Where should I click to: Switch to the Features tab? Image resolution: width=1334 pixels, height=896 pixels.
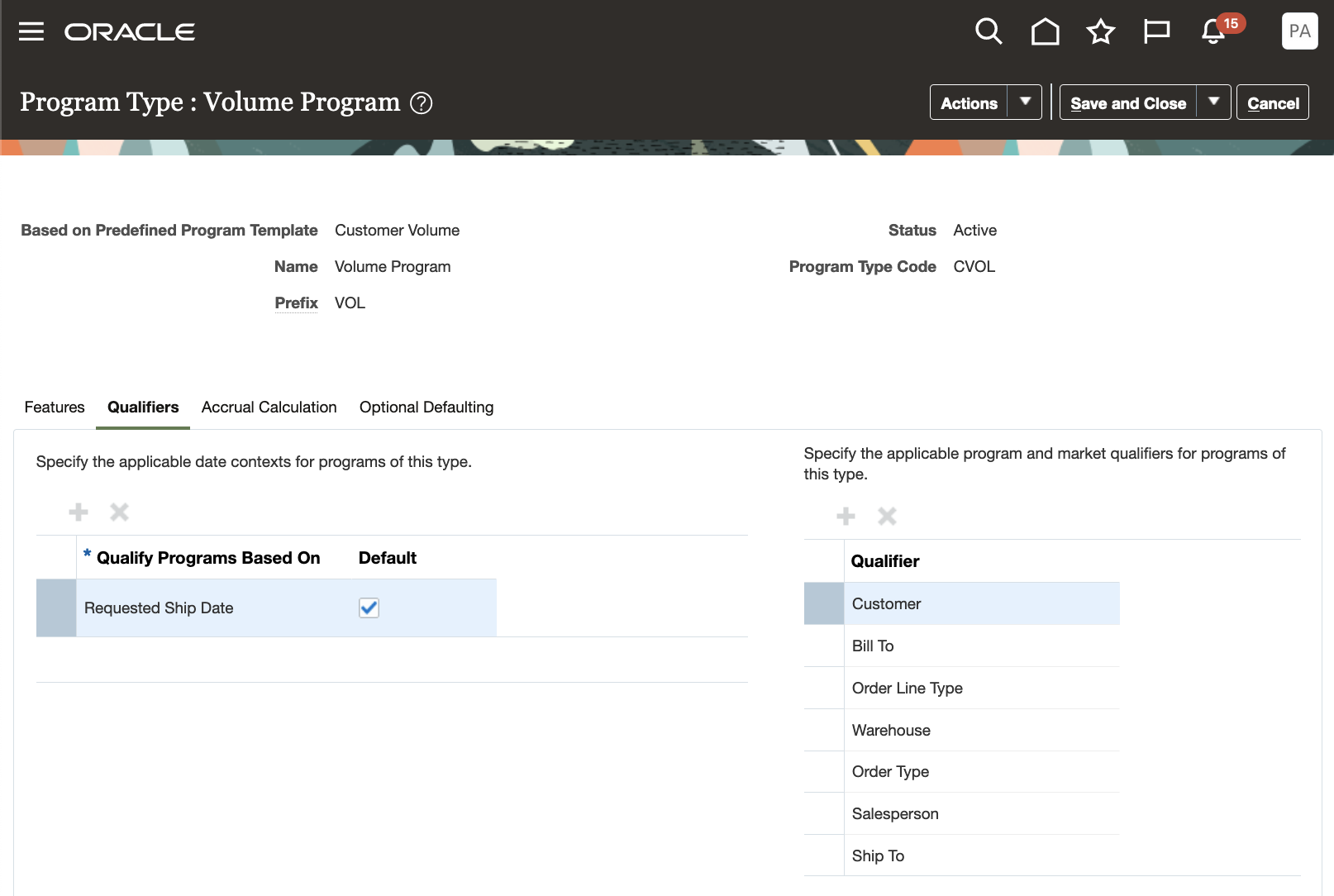pos(55,407)
